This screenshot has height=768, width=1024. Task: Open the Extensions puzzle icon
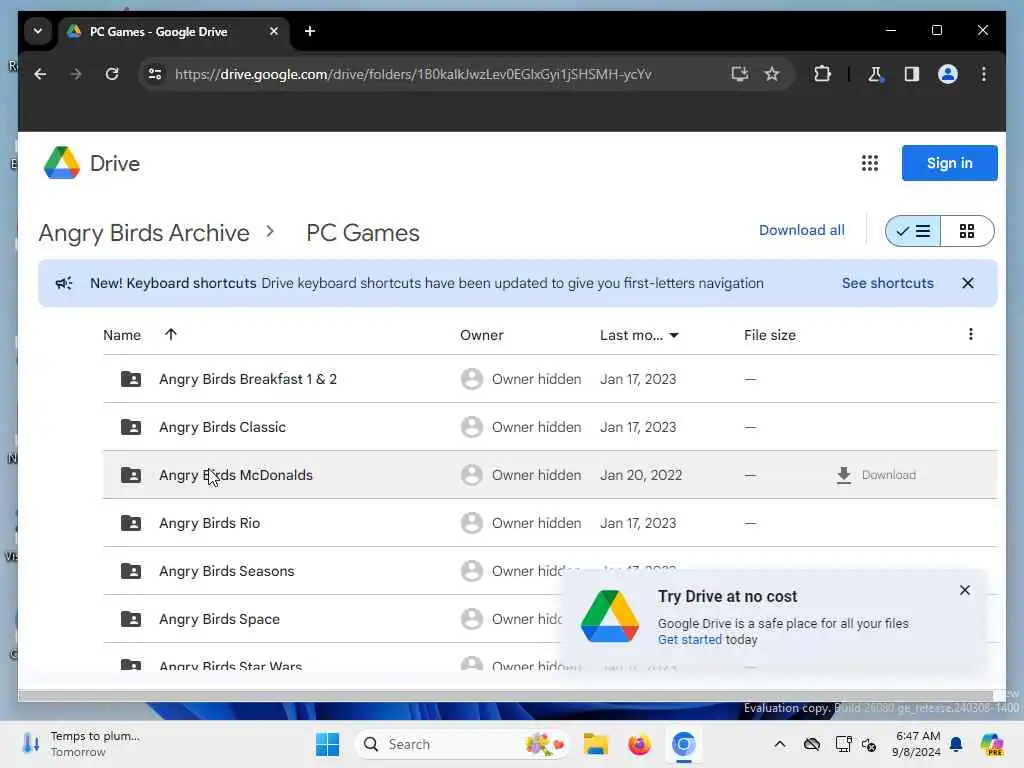tap(822, 74)
